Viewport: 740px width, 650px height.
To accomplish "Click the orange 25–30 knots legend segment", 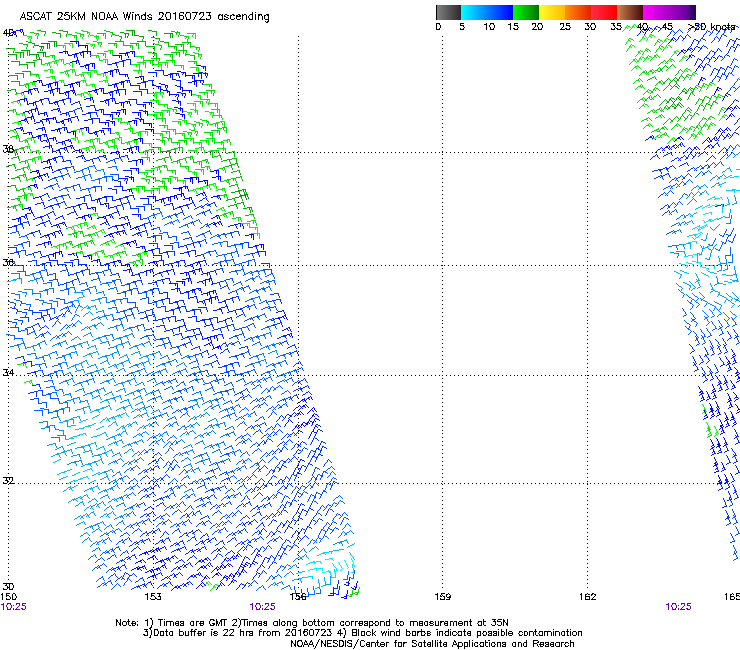I will [578, 12].
